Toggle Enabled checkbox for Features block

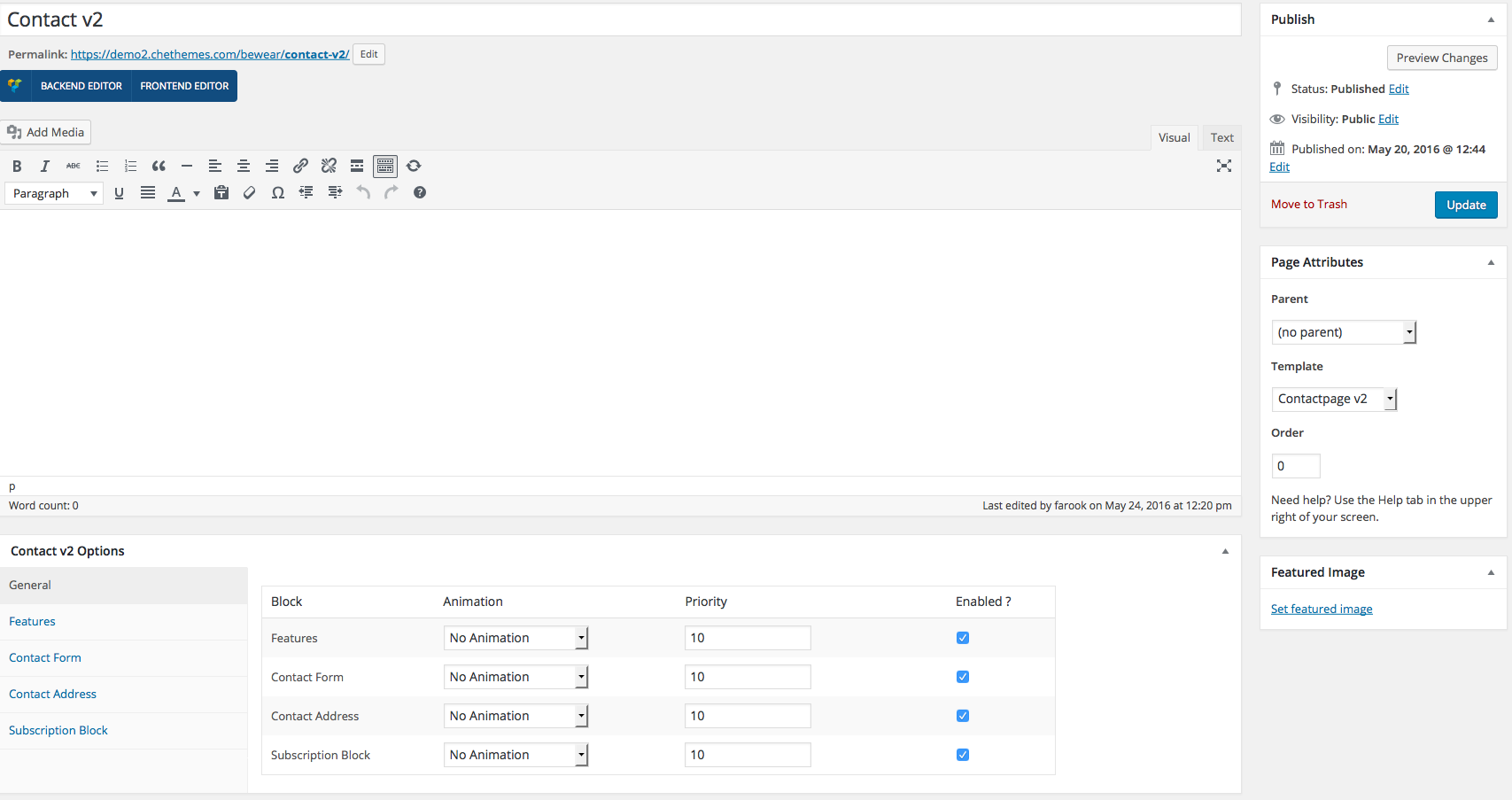coord(963,638)
